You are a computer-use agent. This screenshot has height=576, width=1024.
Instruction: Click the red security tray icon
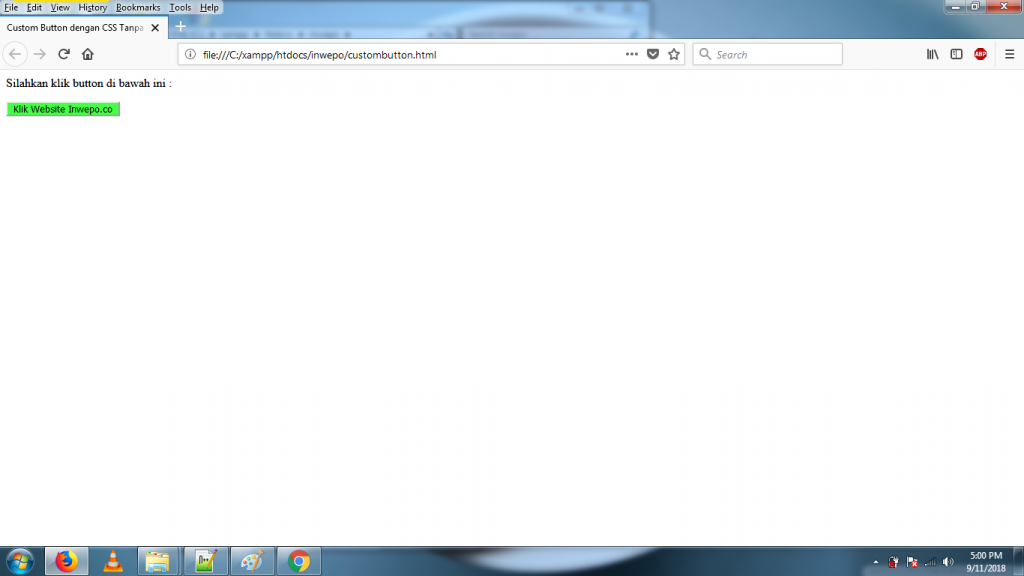point(893,562)
